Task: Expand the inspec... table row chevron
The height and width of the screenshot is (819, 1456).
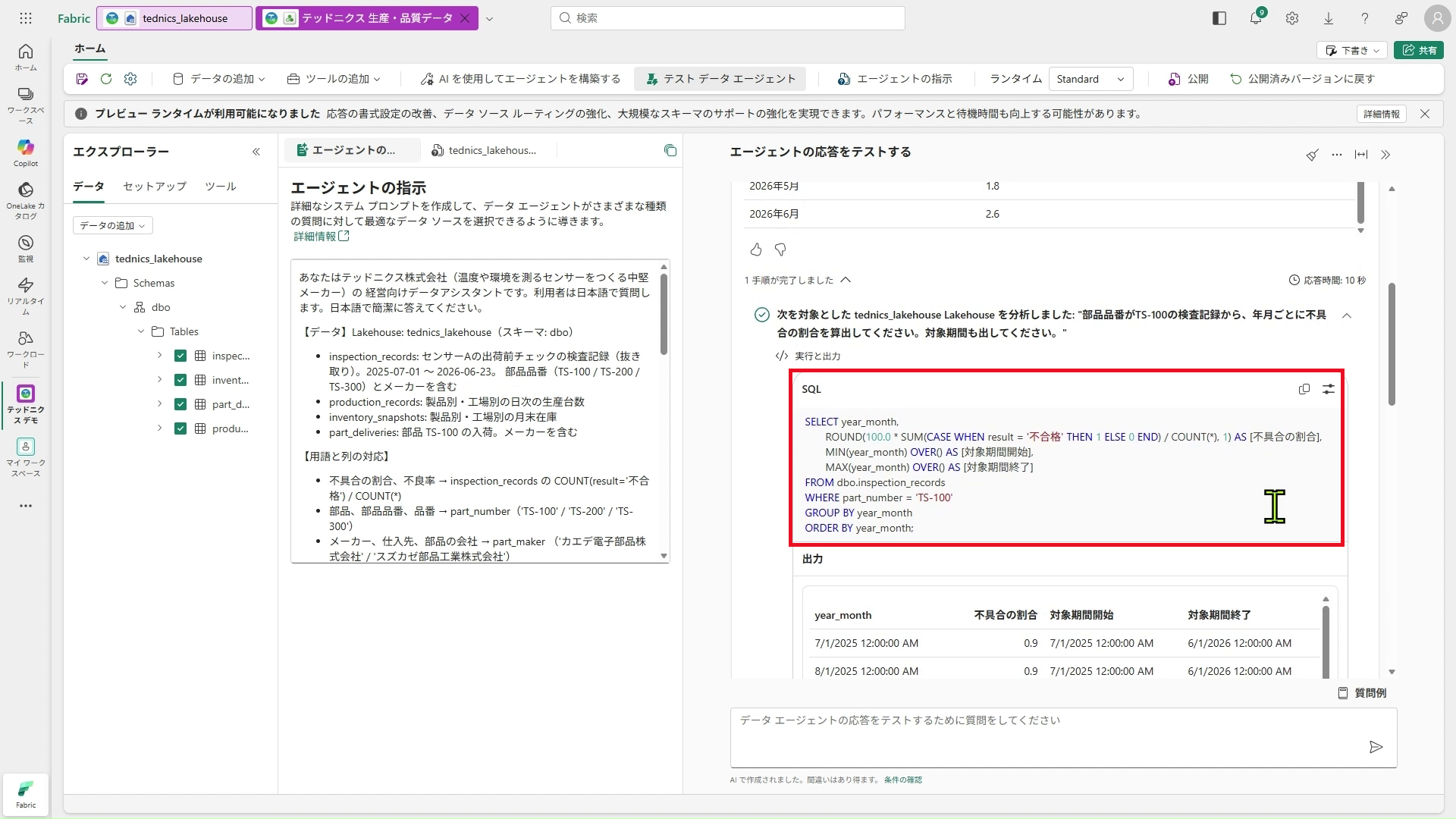Action: [159, 356]
